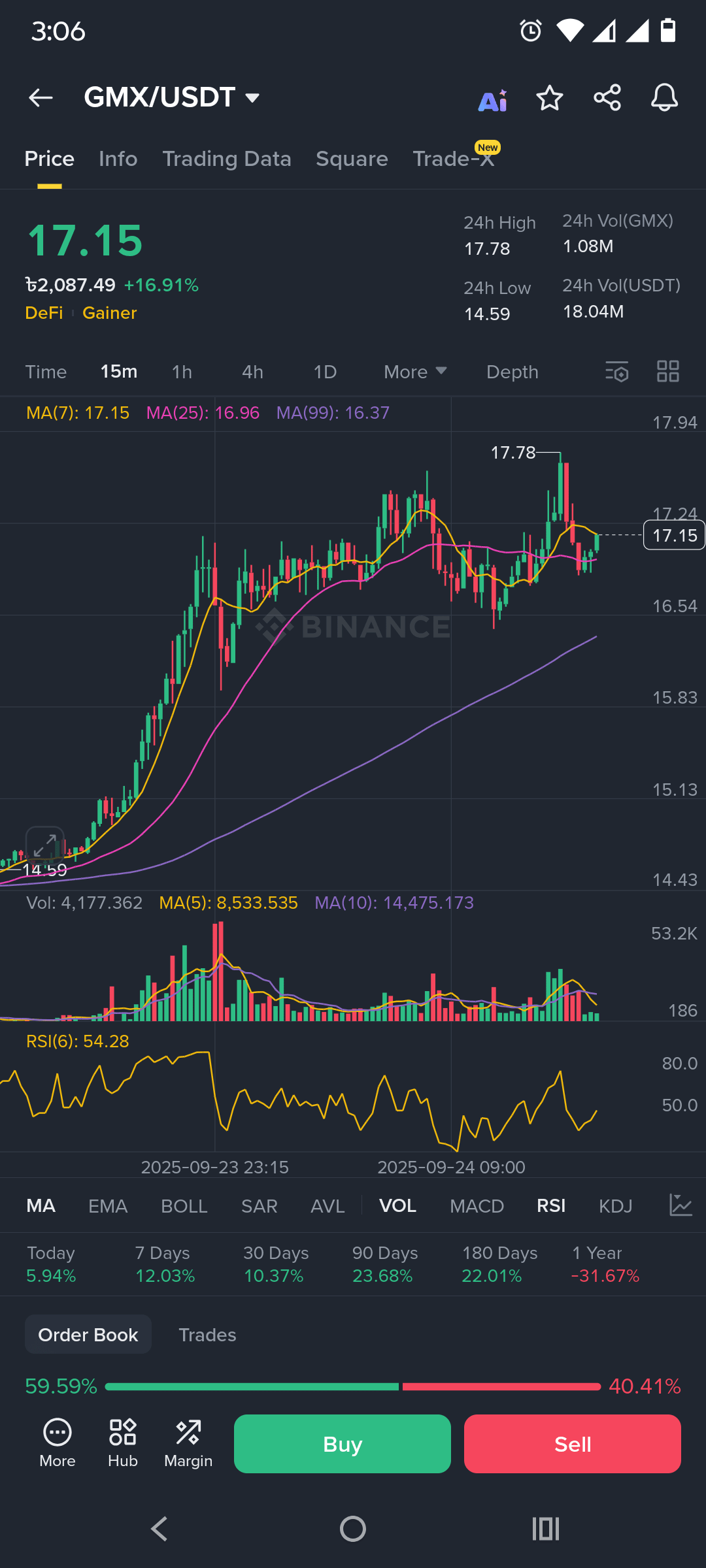The image size is (706, 1568).
Task: Toggle KDJ sub-indicator
Action: (616, 1205)
